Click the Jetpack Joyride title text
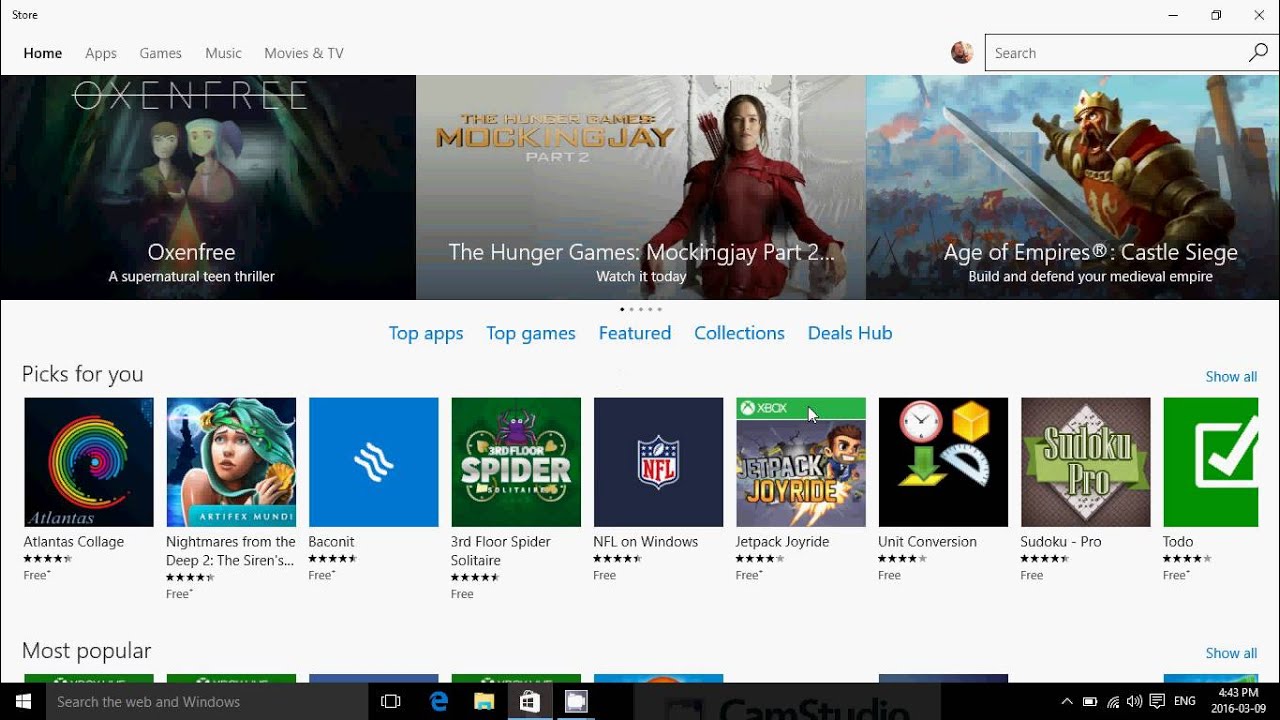Viewport: 1280px width, 720px height. pyautogui.click(x=783, y=541)
